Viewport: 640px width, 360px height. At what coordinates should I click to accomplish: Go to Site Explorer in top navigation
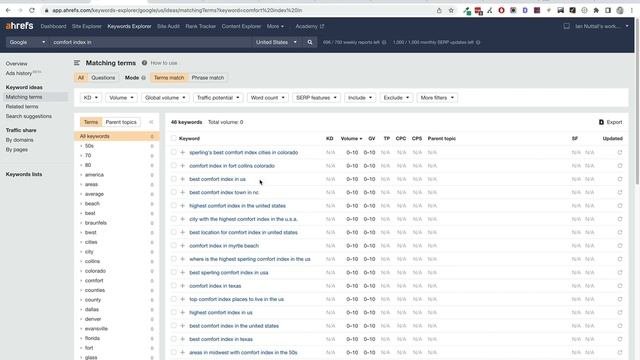pos(87,26)
